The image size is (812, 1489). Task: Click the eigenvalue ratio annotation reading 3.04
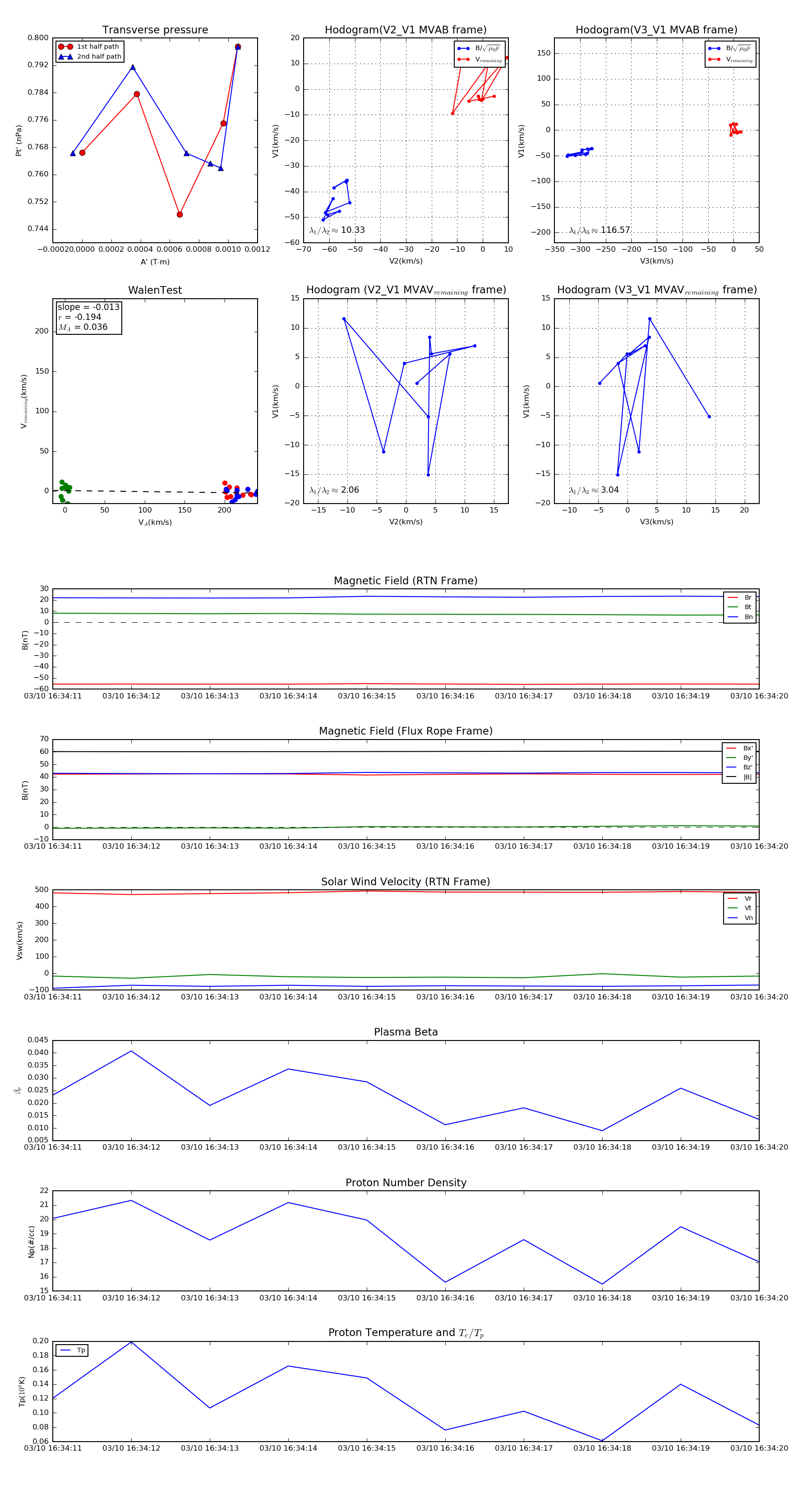[x=594, y=490]
